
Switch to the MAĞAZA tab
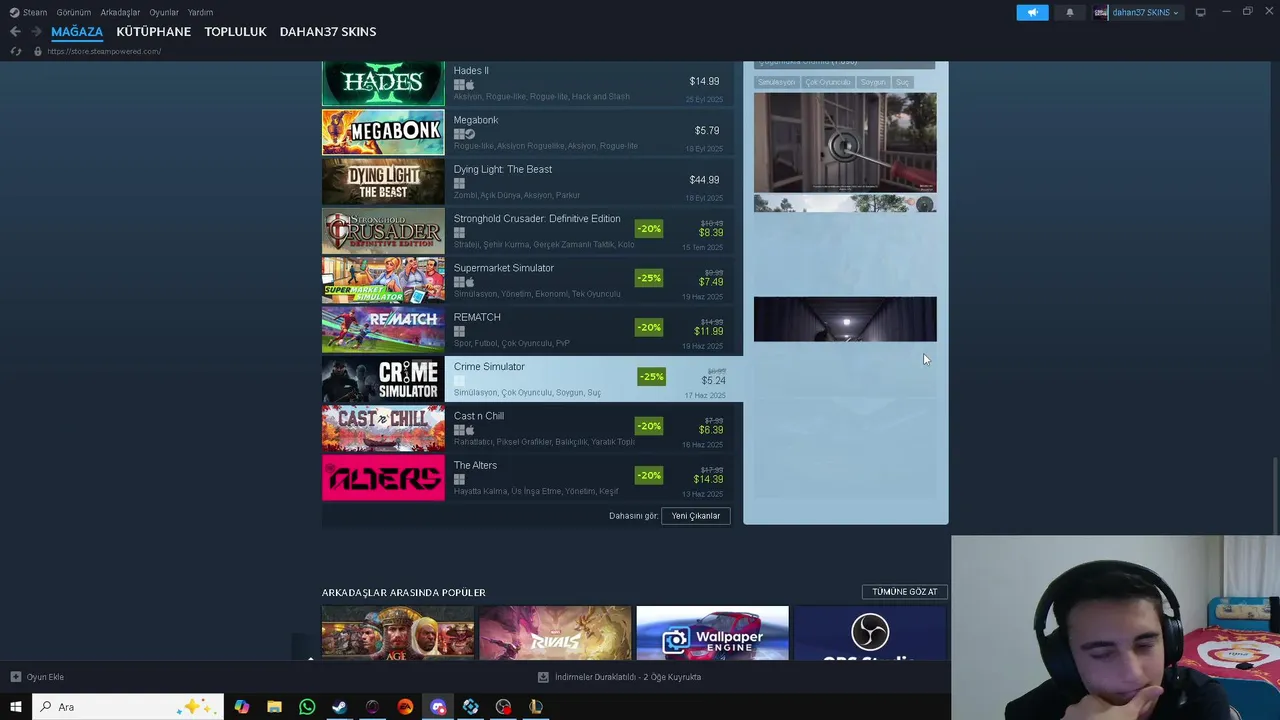(77, 32)
